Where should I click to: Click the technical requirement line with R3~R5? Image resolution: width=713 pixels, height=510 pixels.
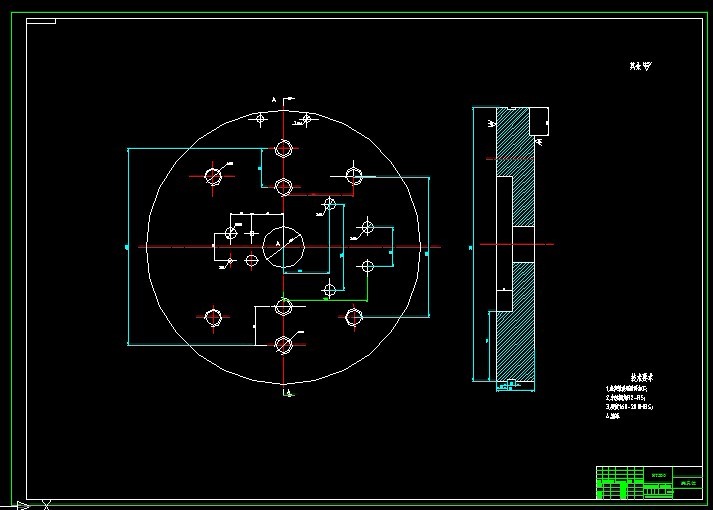click(626, 398)
